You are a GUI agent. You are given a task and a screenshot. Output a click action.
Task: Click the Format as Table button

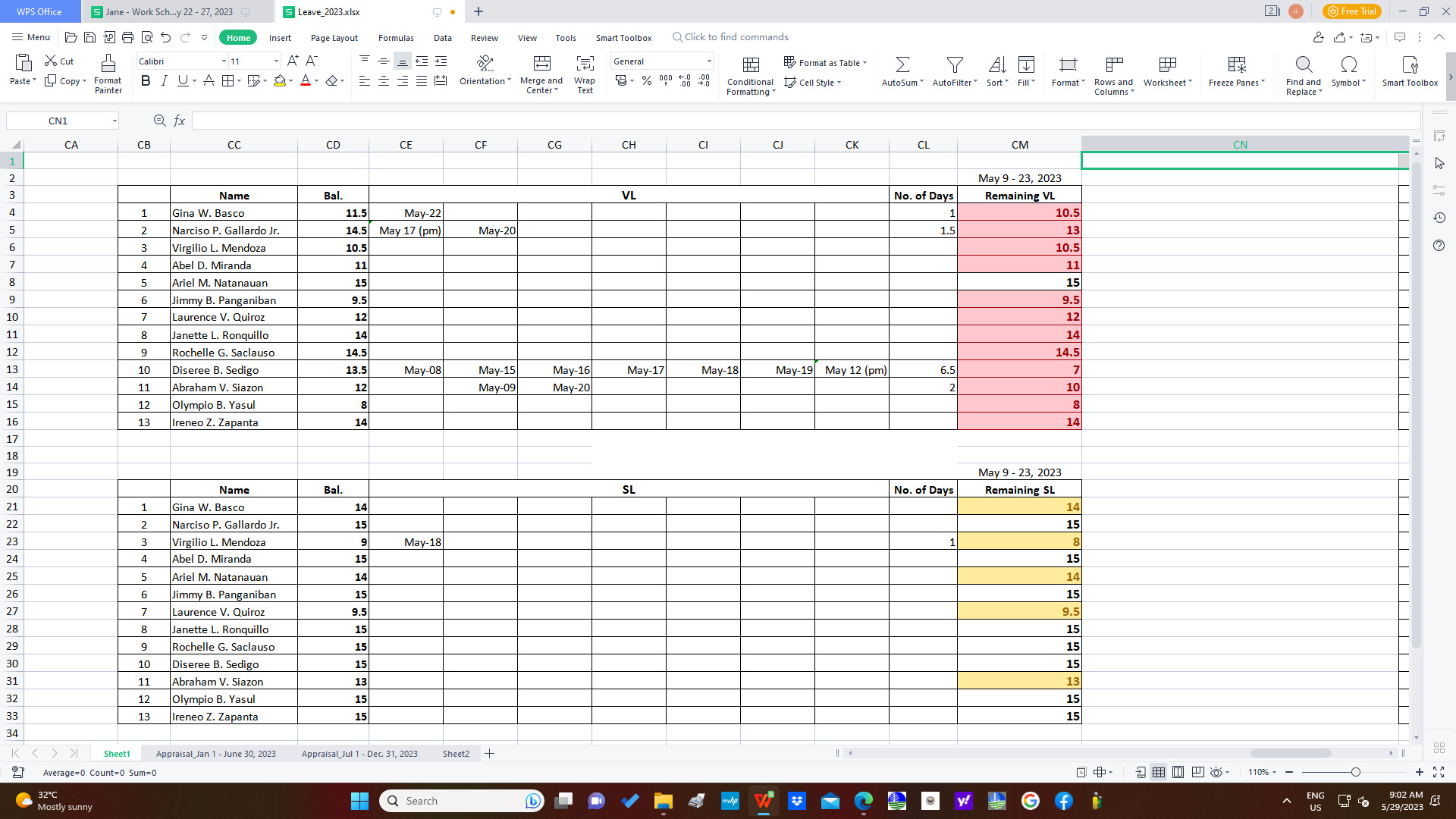pyautogui.click(x=825, y=63)
